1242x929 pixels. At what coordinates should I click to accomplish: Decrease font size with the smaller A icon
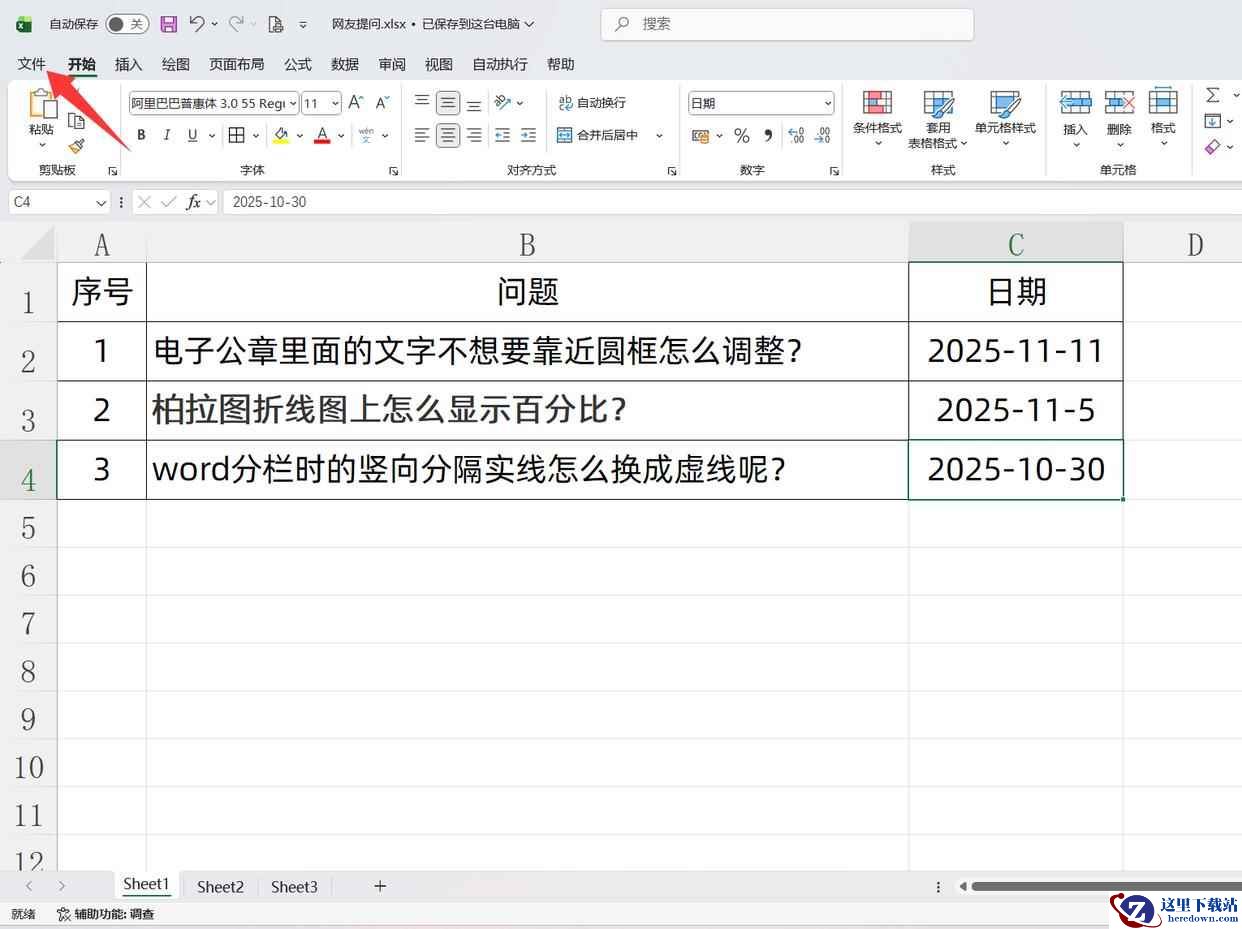(x=382, y=103)
